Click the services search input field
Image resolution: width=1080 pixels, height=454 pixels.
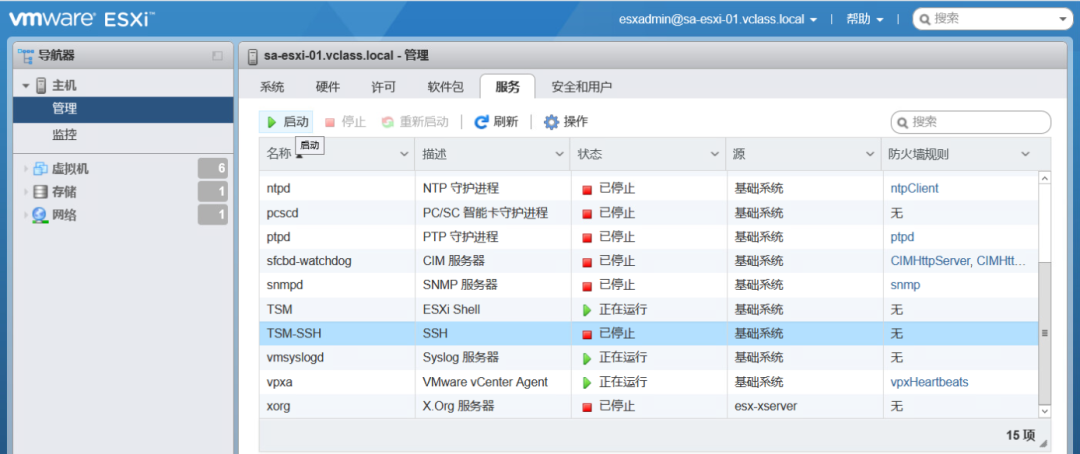[971, 123]
